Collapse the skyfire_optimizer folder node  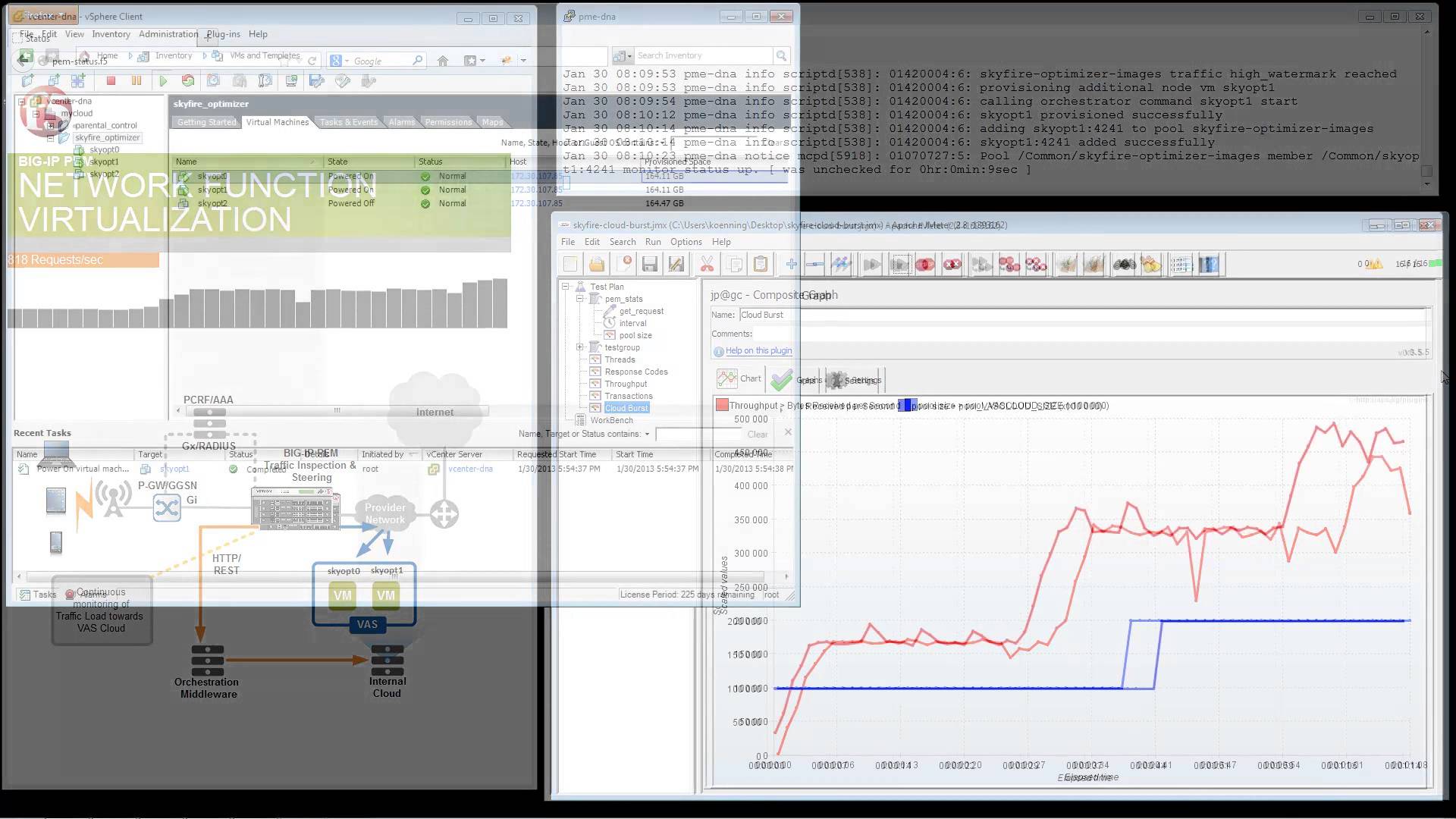tap(51, 138)
